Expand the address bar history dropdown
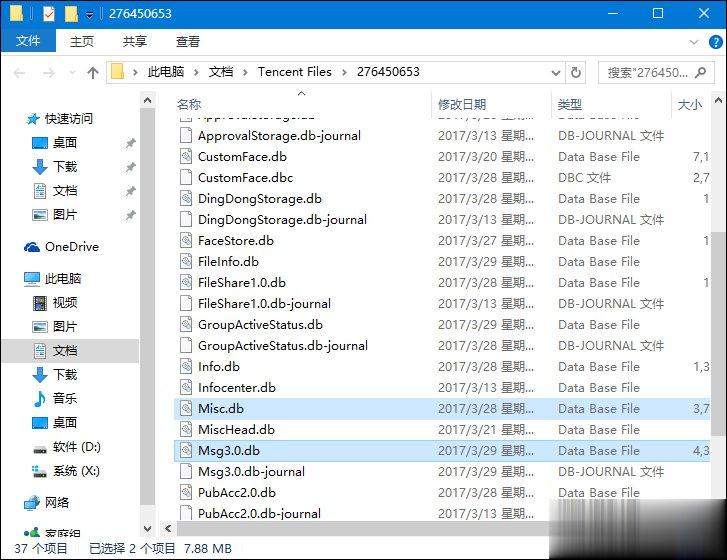Screen dimensions: 727x560 click(555, 73)
